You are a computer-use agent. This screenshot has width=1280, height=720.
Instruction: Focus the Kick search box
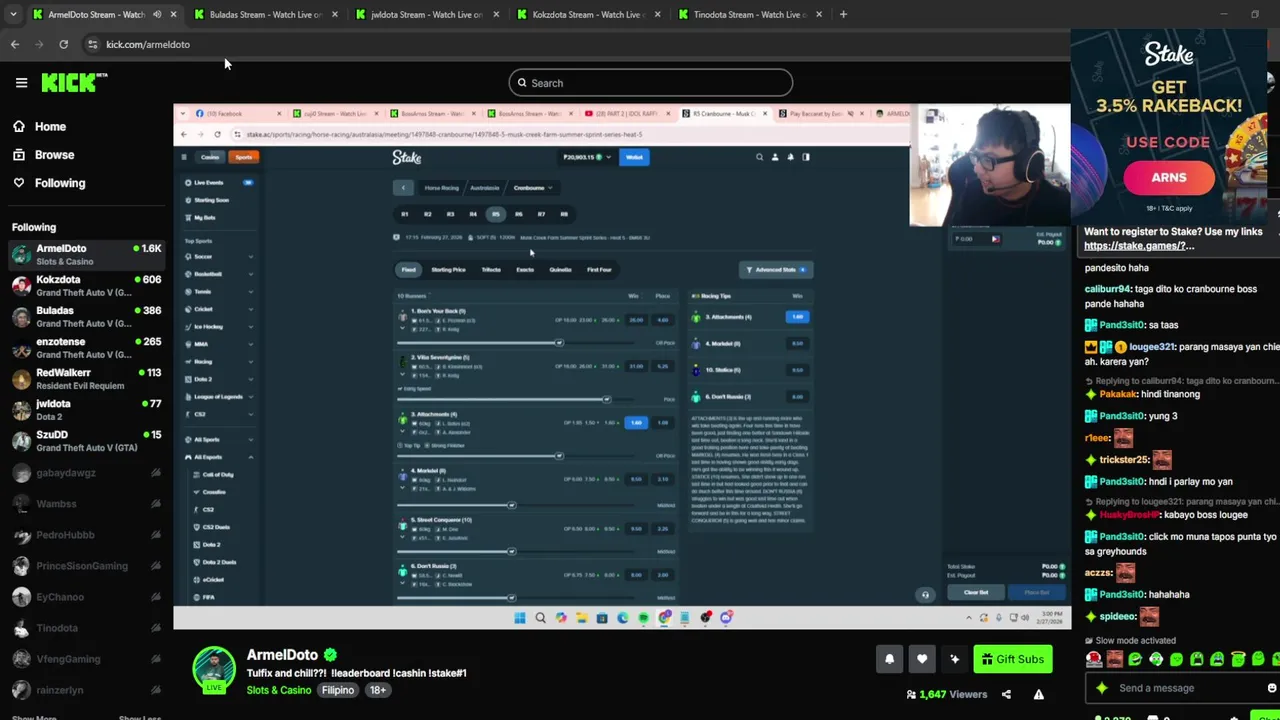click(x=650, y=83)
